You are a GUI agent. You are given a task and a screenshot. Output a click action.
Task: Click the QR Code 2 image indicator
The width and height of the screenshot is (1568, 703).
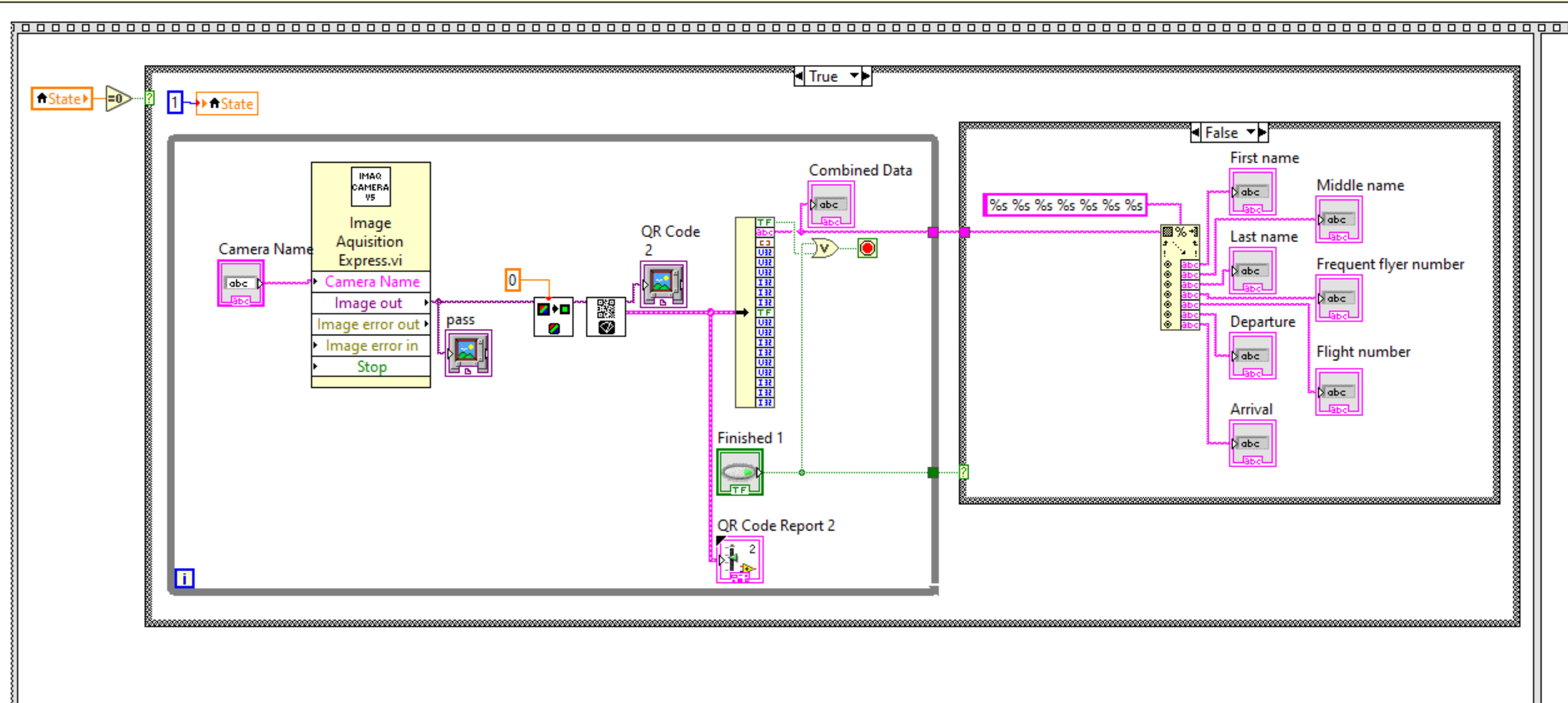pyautogui.click(x=663, y=284)
